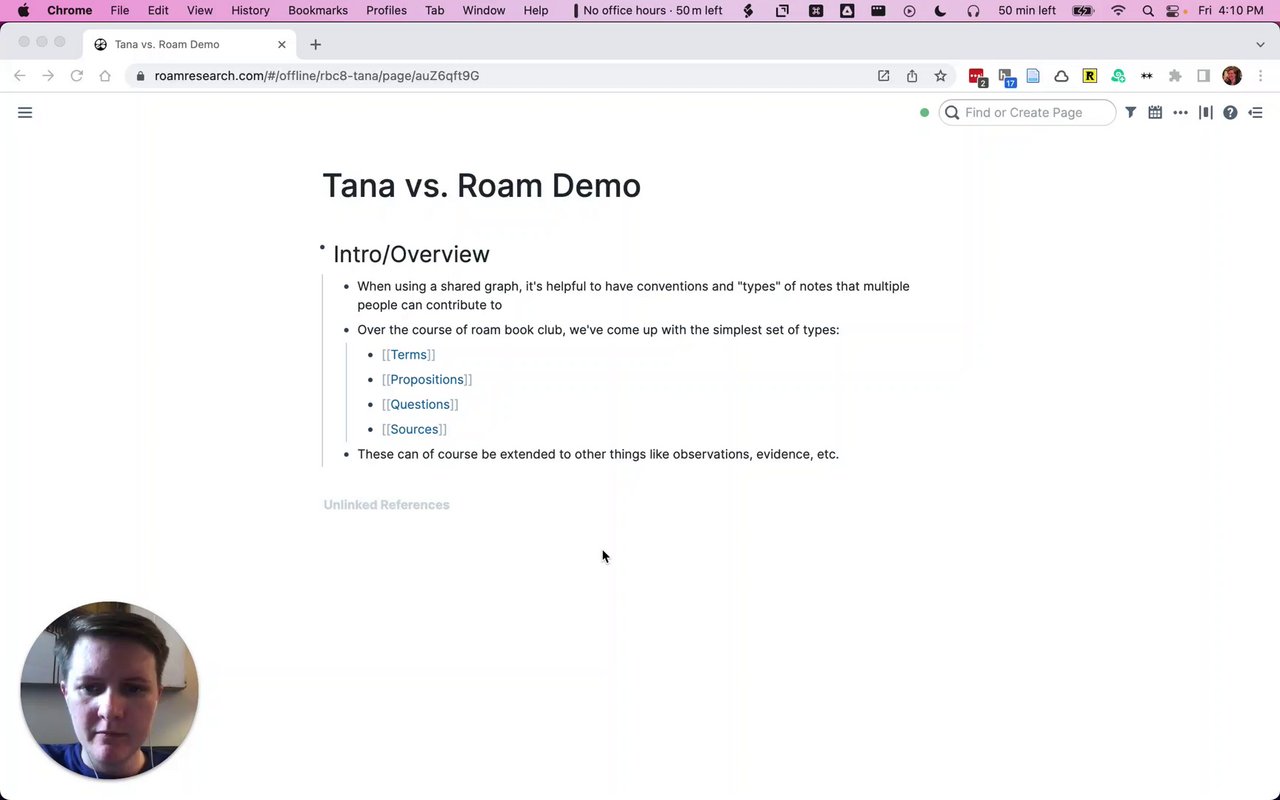Open the Propositions page link
Viewport: 1280px width, 800px height.
427,380
